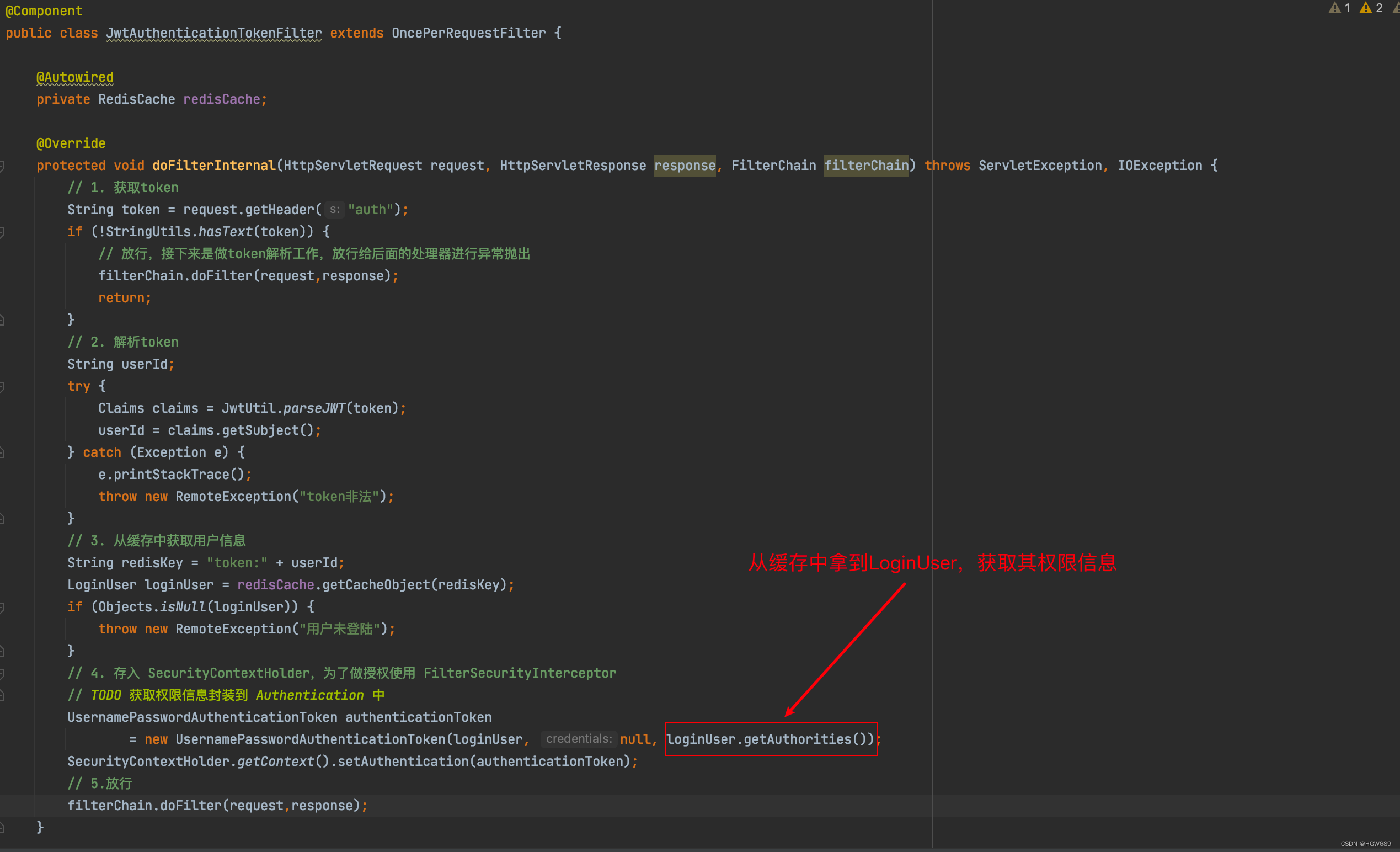This screenshot has height=852, width=1400.
Task: Click getCacheObject(redisKey) call
Action: (x=414, y=585)
